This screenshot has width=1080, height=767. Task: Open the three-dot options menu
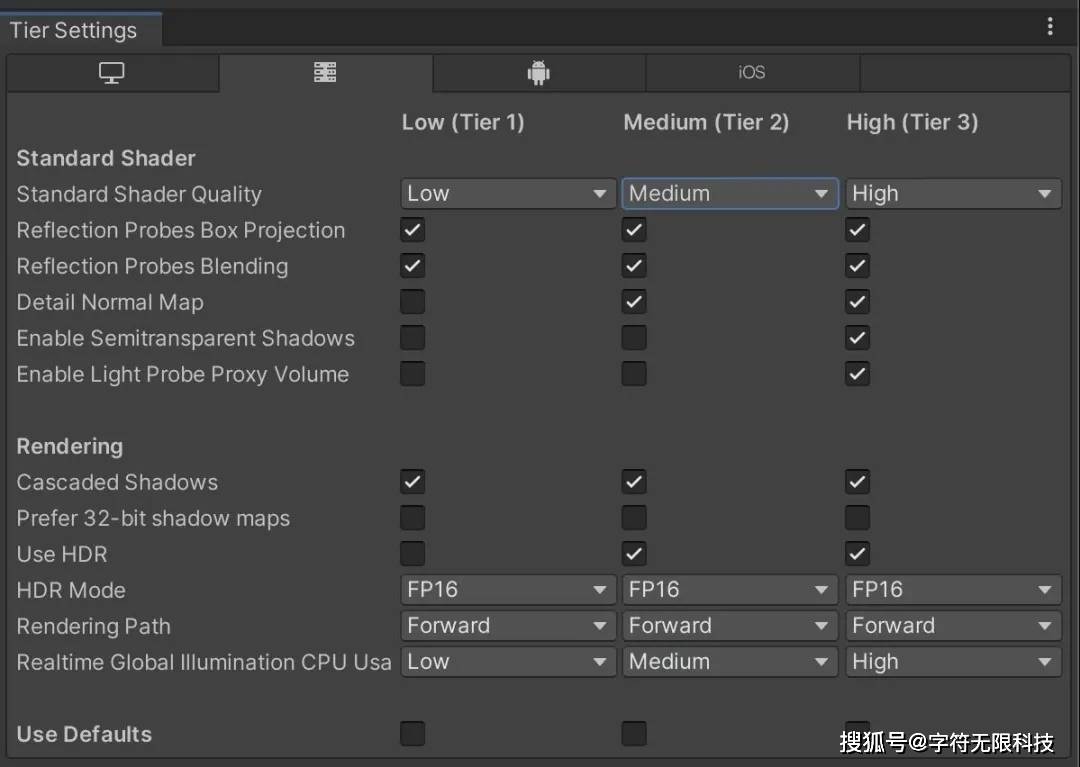pyautogui.click(x=1050, y=26)
